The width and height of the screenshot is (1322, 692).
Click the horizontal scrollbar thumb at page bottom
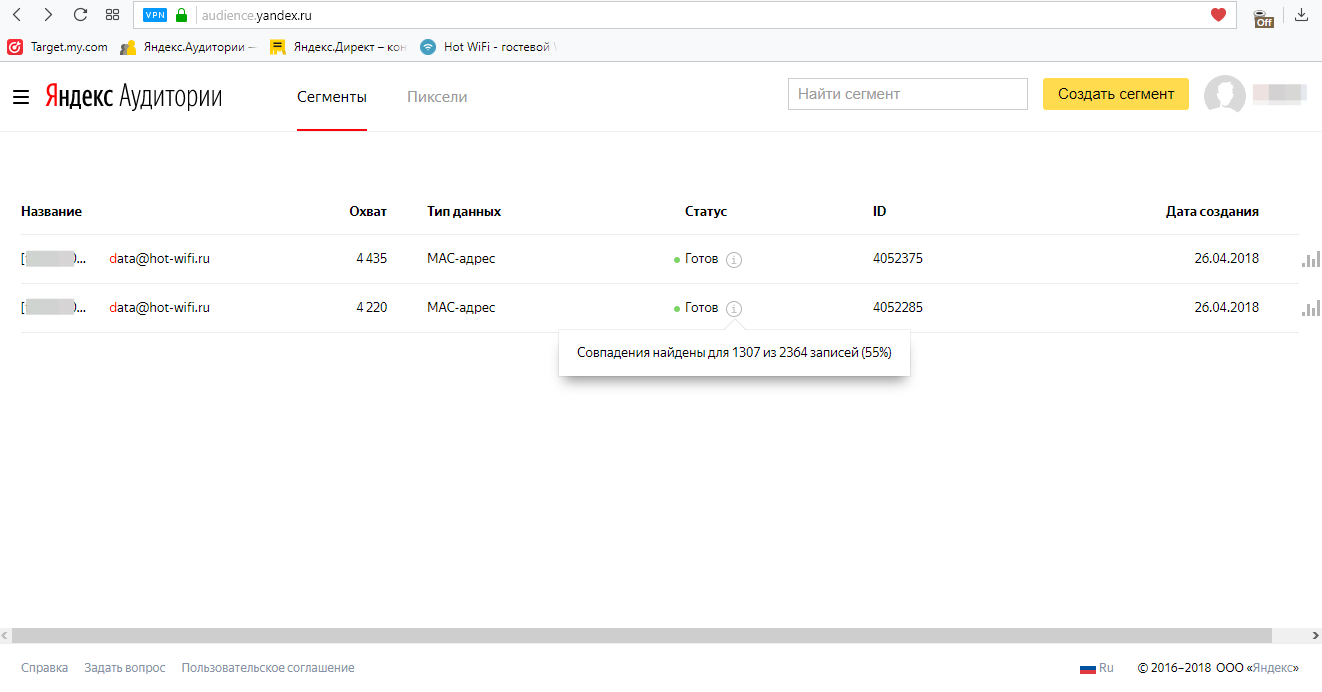pos(641,636)
